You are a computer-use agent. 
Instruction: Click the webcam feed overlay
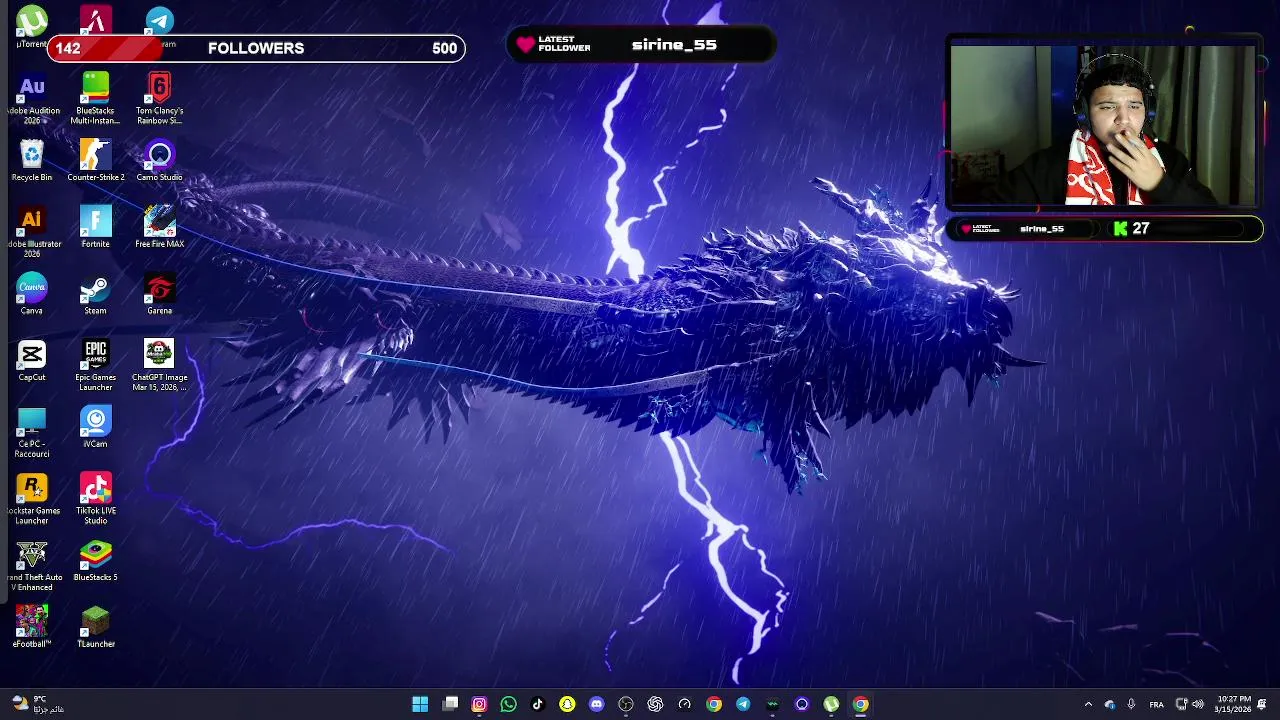[x=1102, y=125]
